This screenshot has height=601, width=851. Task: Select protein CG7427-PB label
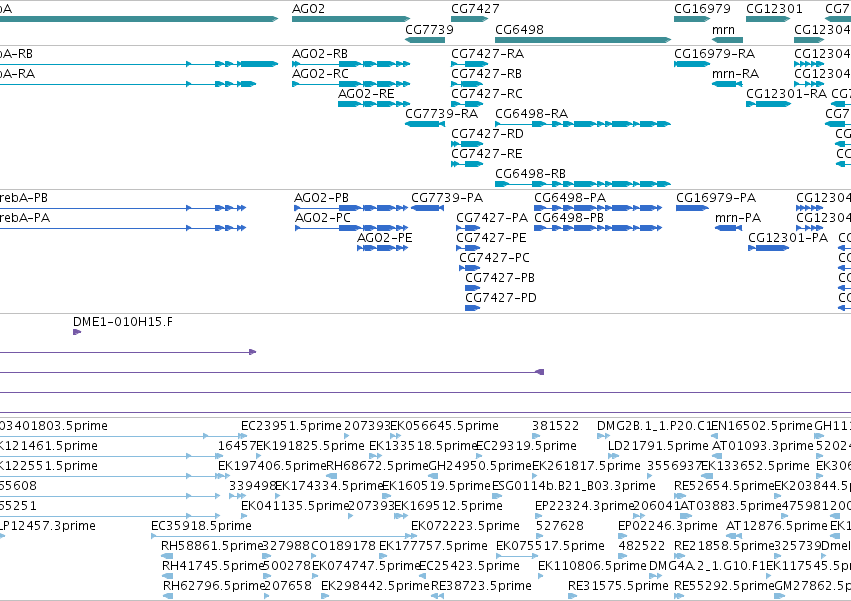coord(500,278)
